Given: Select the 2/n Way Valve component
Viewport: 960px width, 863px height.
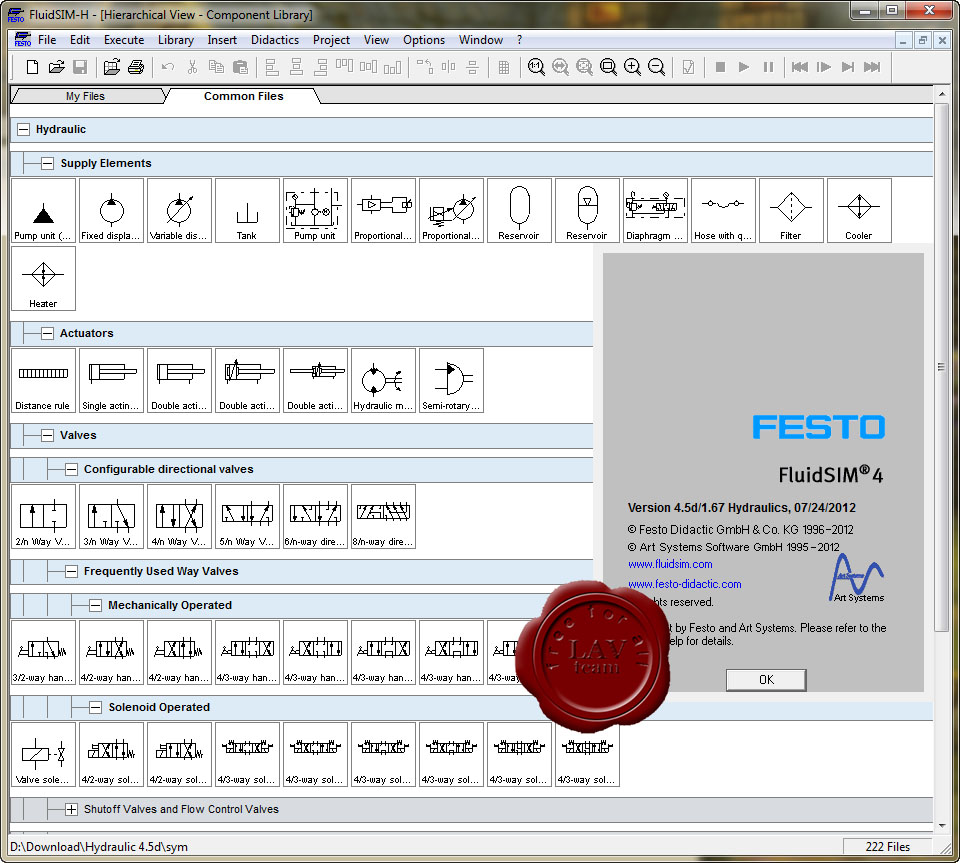Looking at the screenshot, I should pos(43,517).
